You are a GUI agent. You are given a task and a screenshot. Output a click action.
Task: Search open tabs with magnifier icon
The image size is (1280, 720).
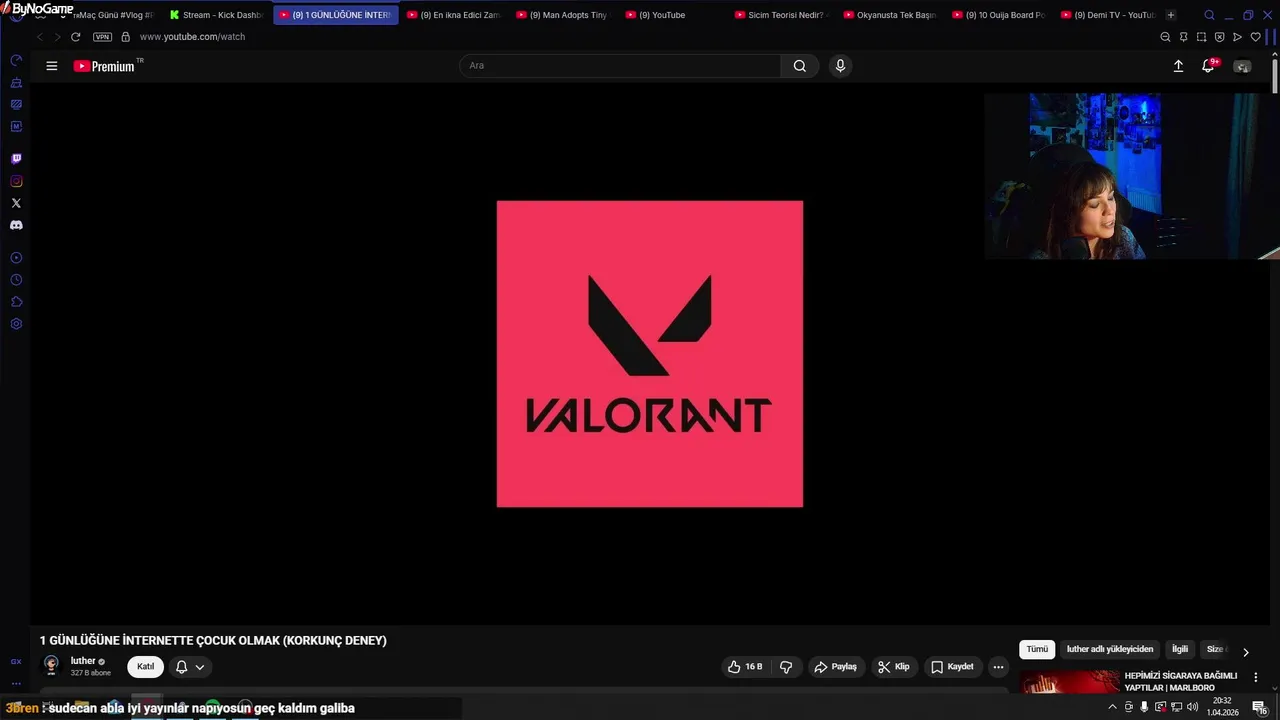(1209, 15)
